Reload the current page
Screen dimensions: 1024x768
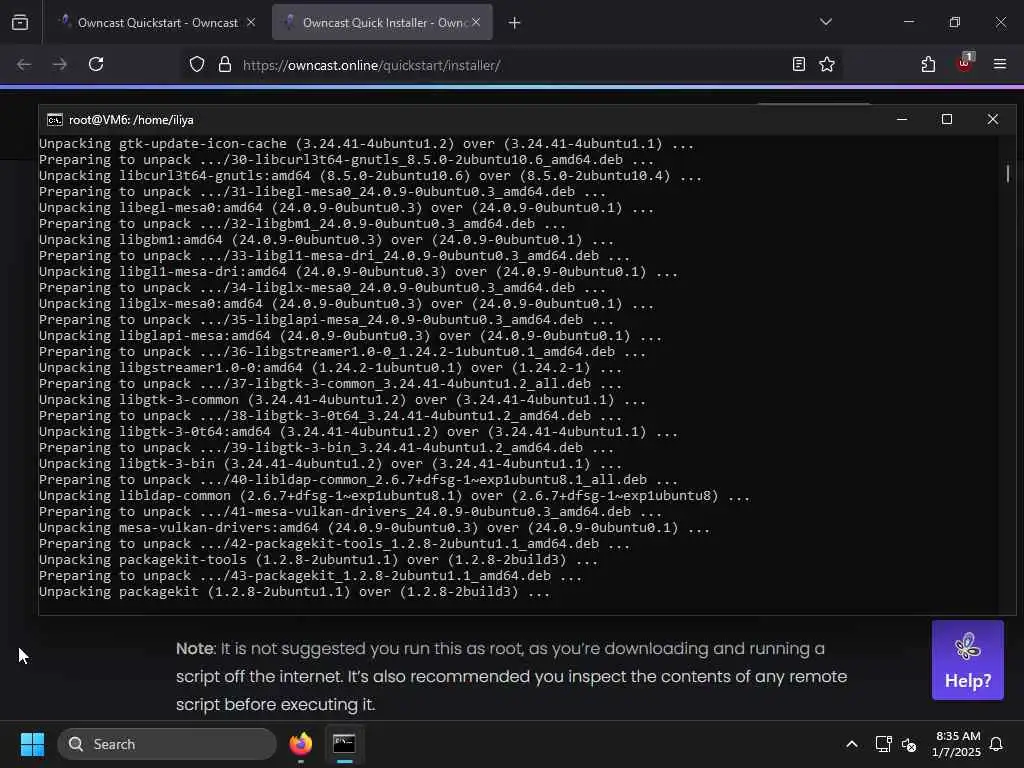(x=96, y=65)
